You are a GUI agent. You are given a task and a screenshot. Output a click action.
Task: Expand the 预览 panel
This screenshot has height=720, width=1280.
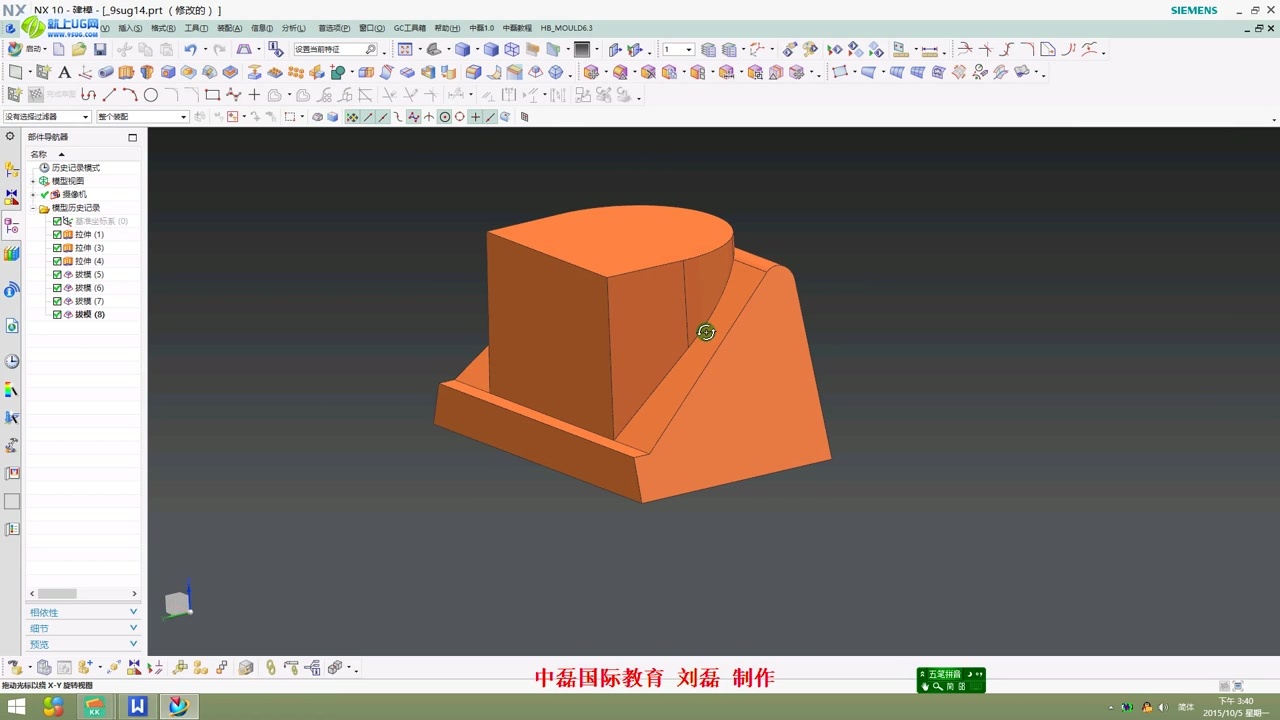point(84,644)
